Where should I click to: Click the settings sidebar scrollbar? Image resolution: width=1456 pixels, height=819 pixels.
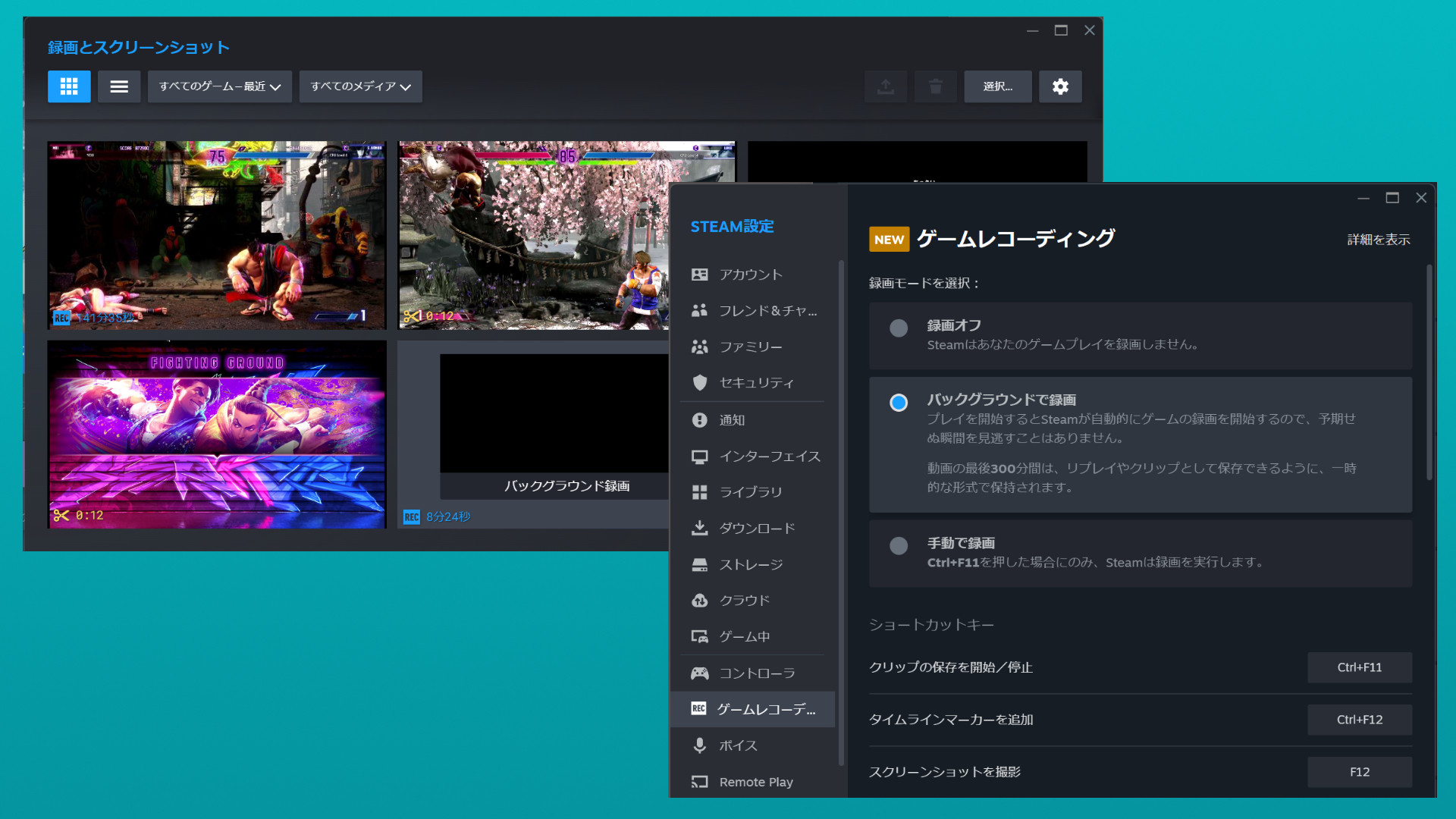click(841, 513)
